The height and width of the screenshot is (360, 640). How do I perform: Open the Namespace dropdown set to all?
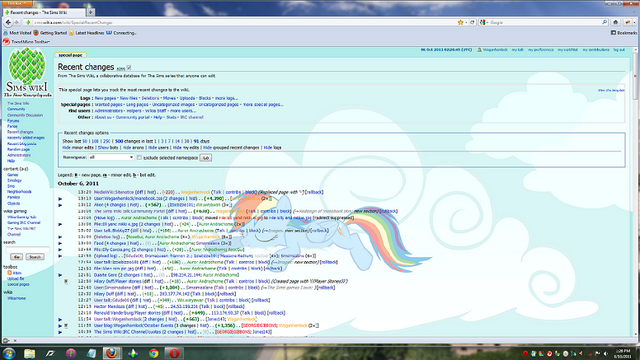point(111,157)
